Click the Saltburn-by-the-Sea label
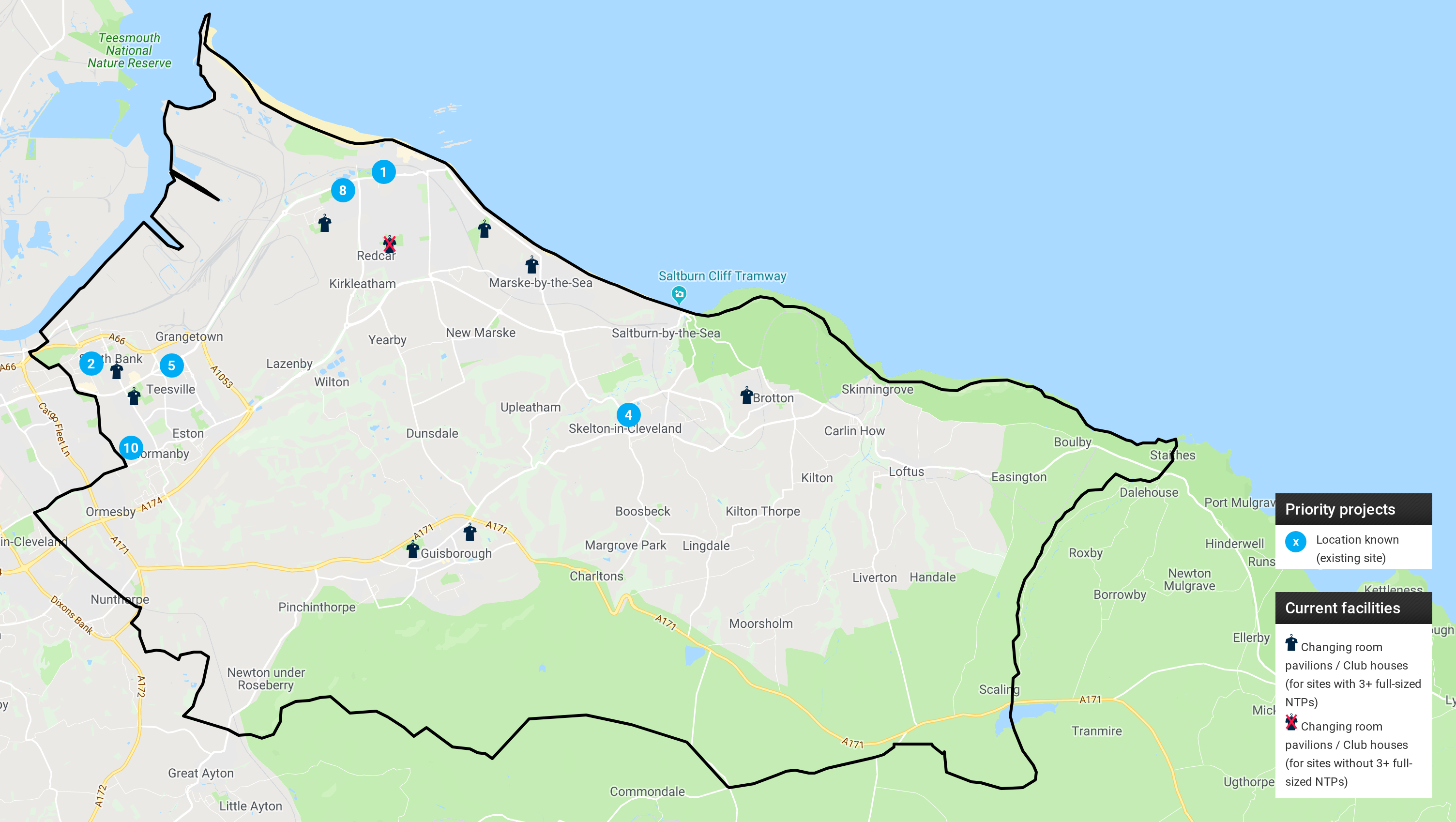 pos(666,333)
